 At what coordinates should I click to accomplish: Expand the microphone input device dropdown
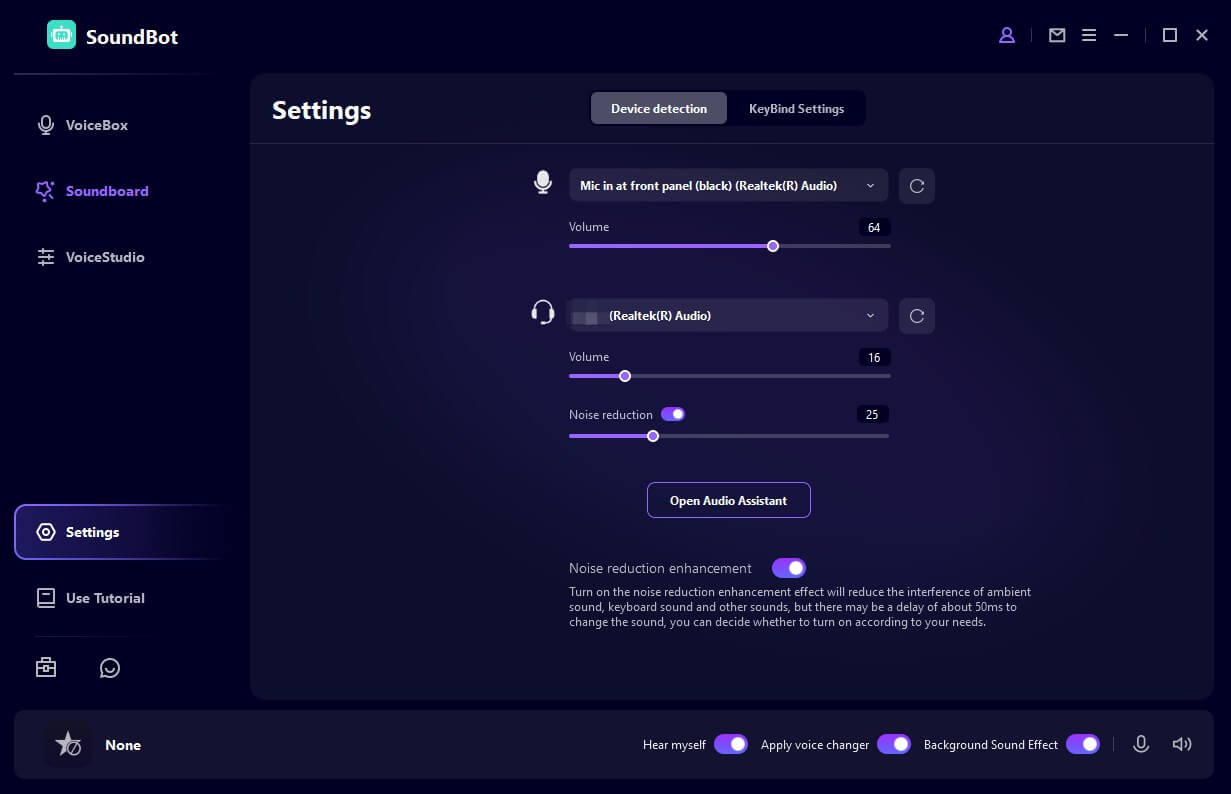tap(728, 186)
